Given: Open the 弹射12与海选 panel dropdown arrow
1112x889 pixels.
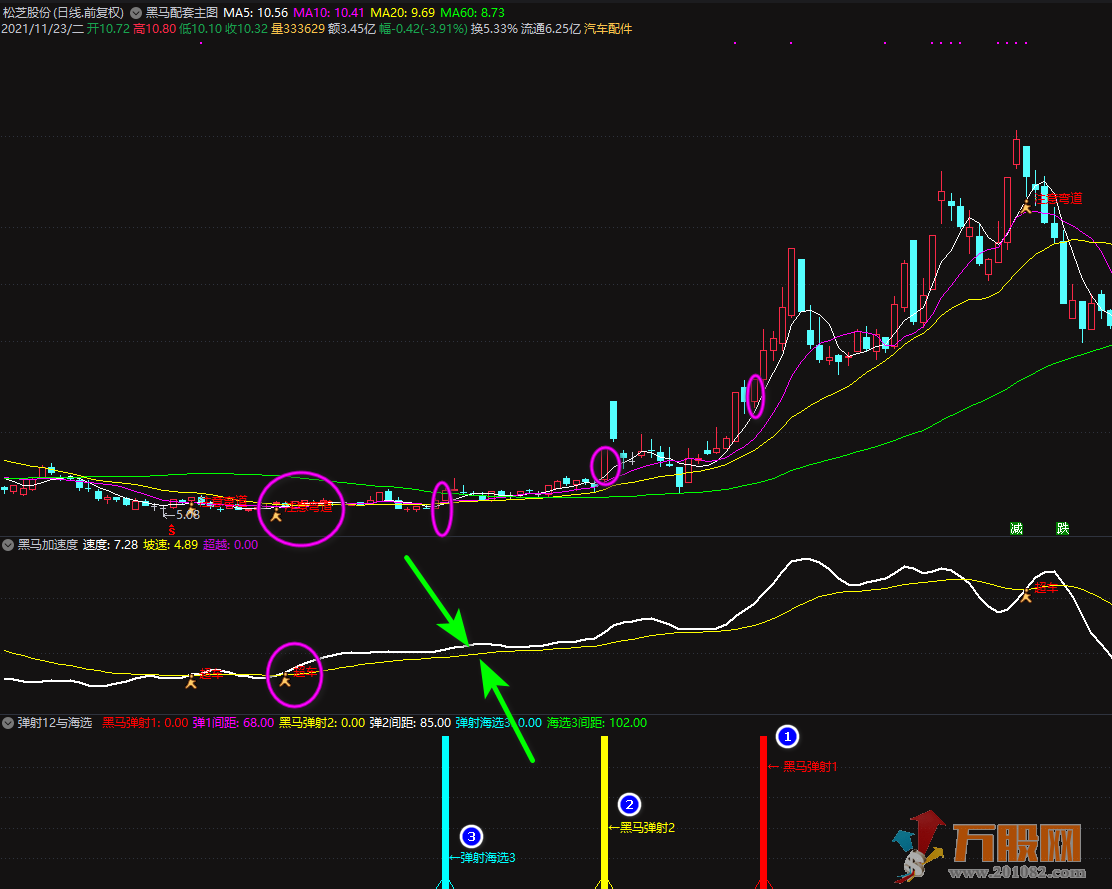Looking at the screenshot, I should pyautogui.click(x=9, y=722).
